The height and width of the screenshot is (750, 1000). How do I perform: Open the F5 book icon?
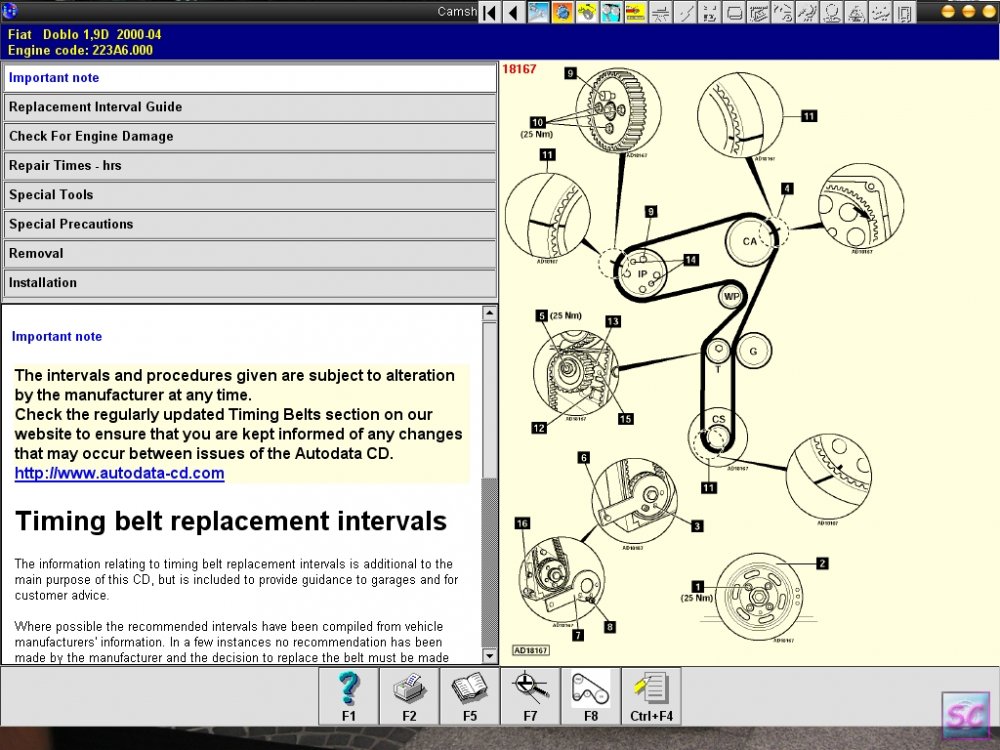469,696
